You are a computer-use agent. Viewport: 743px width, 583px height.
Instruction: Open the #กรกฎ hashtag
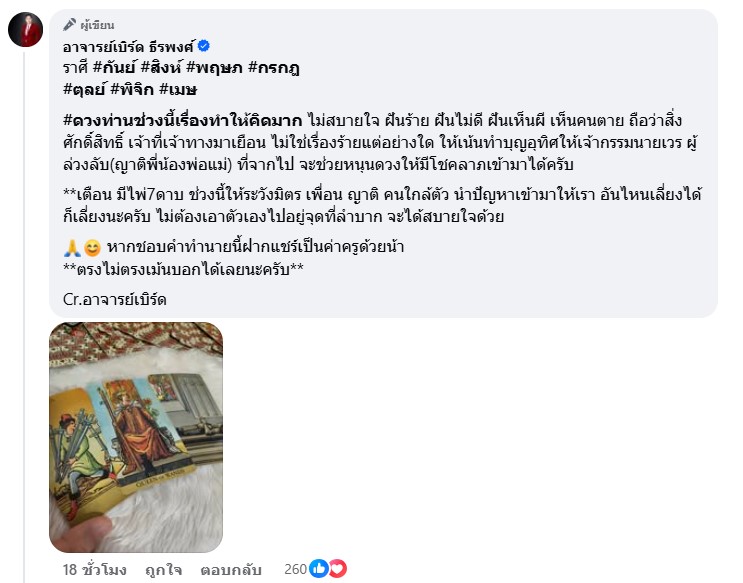pyautogui.click(x=273, y=68)
